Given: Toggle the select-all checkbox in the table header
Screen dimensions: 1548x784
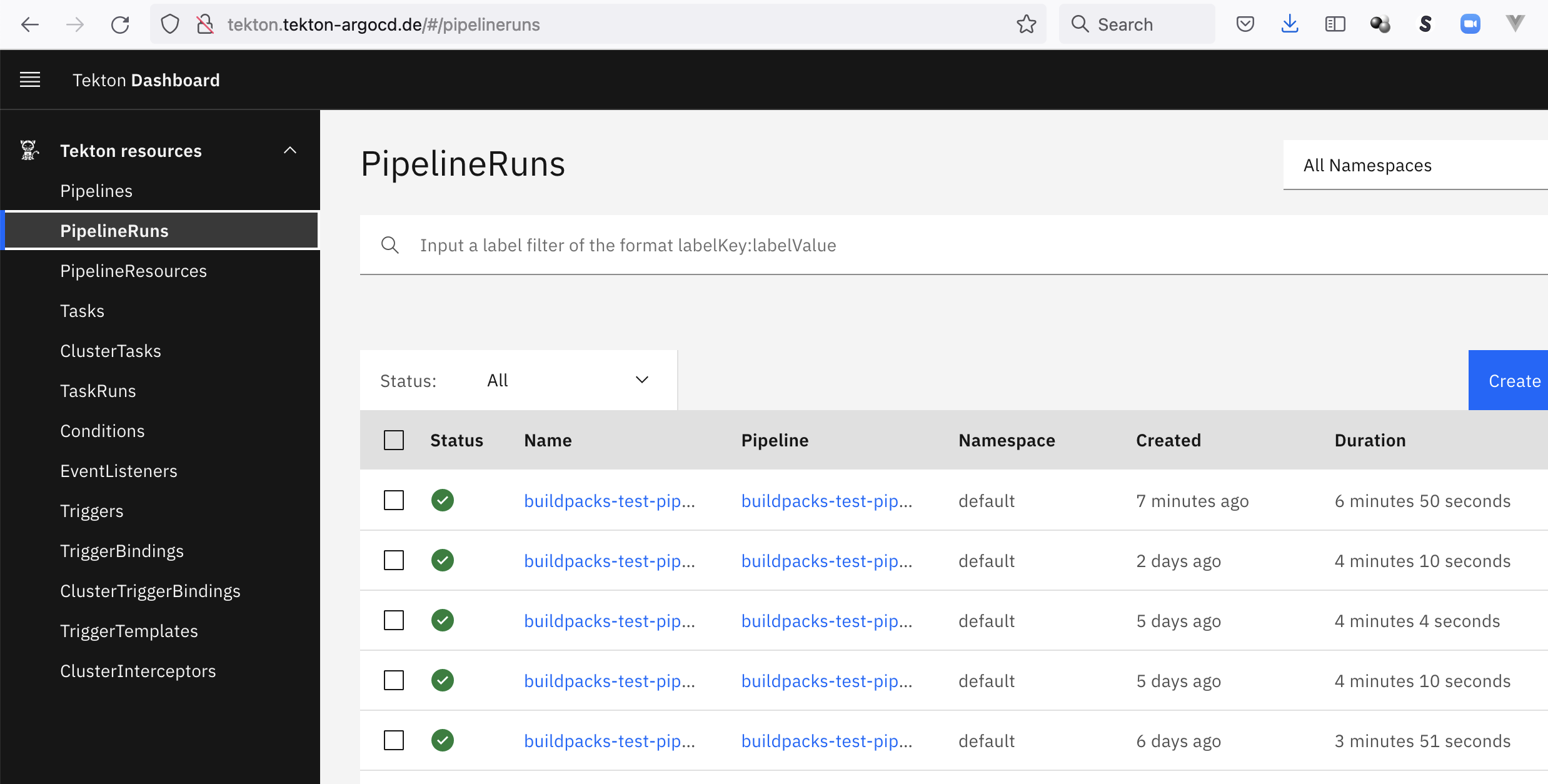Looking at the screenshot, I should 394,441.
